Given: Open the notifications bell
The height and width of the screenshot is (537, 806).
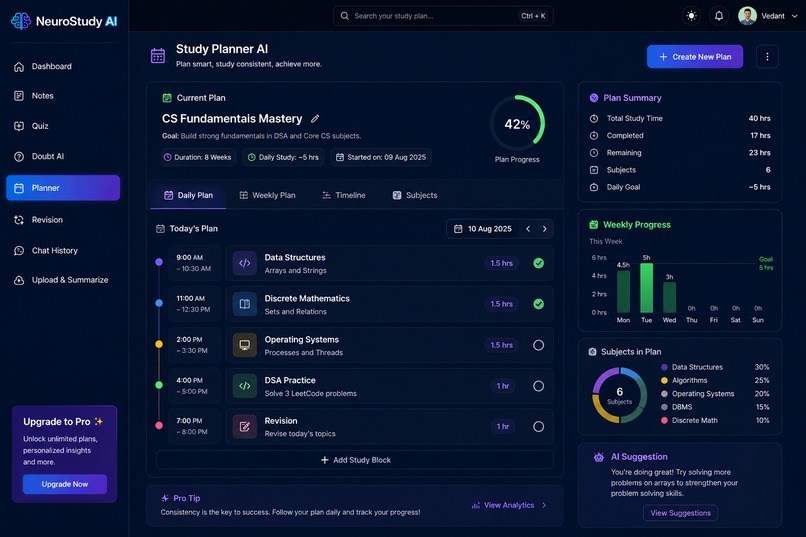Looking at the screenshot, I should tap(719, 16).
